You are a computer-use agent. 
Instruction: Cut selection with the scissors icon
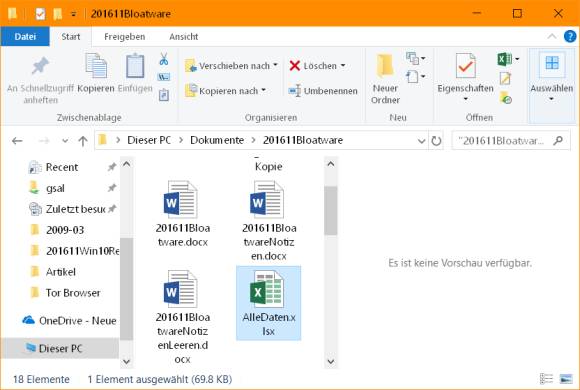(x=163, y=59)
